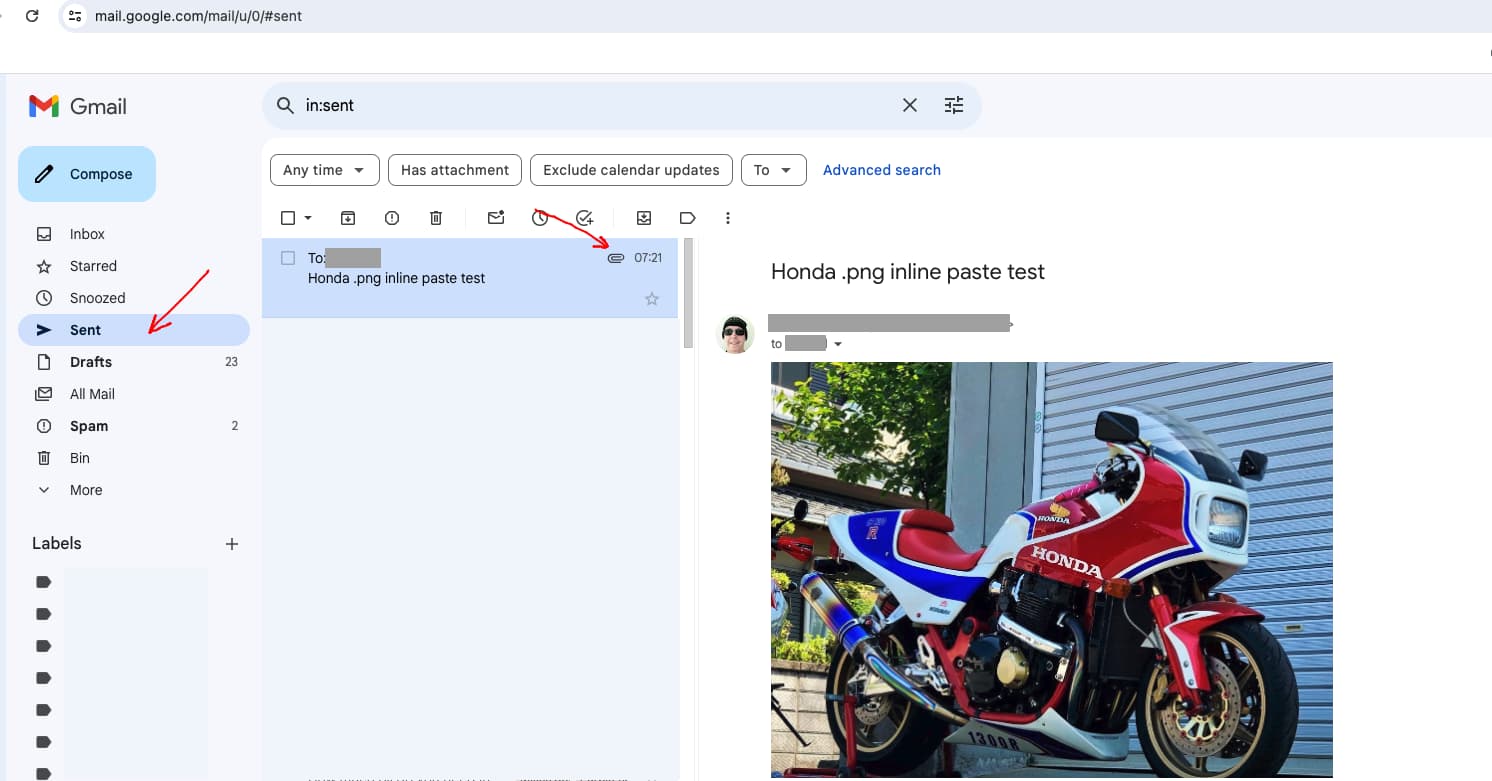Screen dimensions: 1492x781
Task: Click the trash icon beside Bin in the sidebar
Action: coord(44,458)
